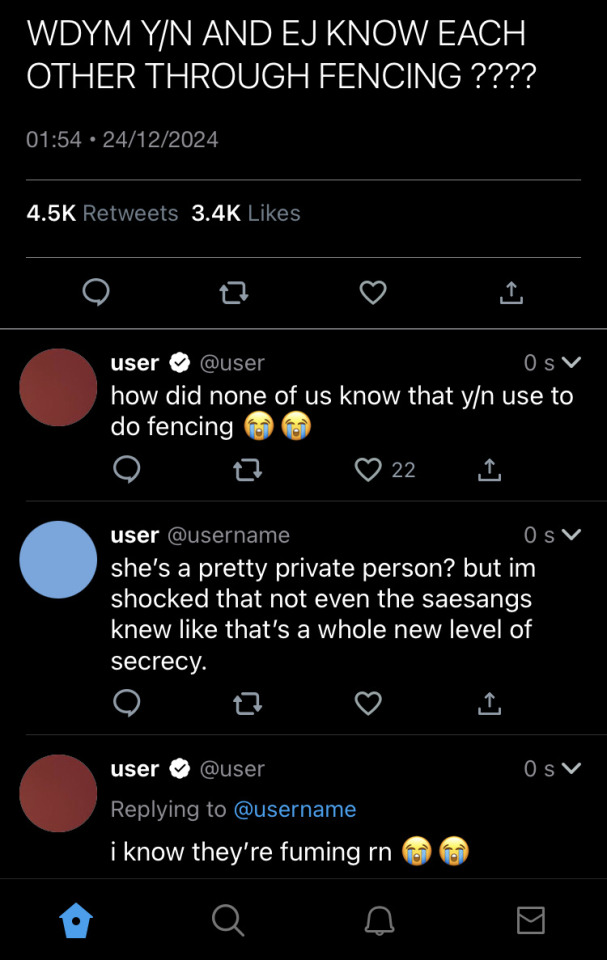Retweet the 'pretty private person' reply

[247, 704]
